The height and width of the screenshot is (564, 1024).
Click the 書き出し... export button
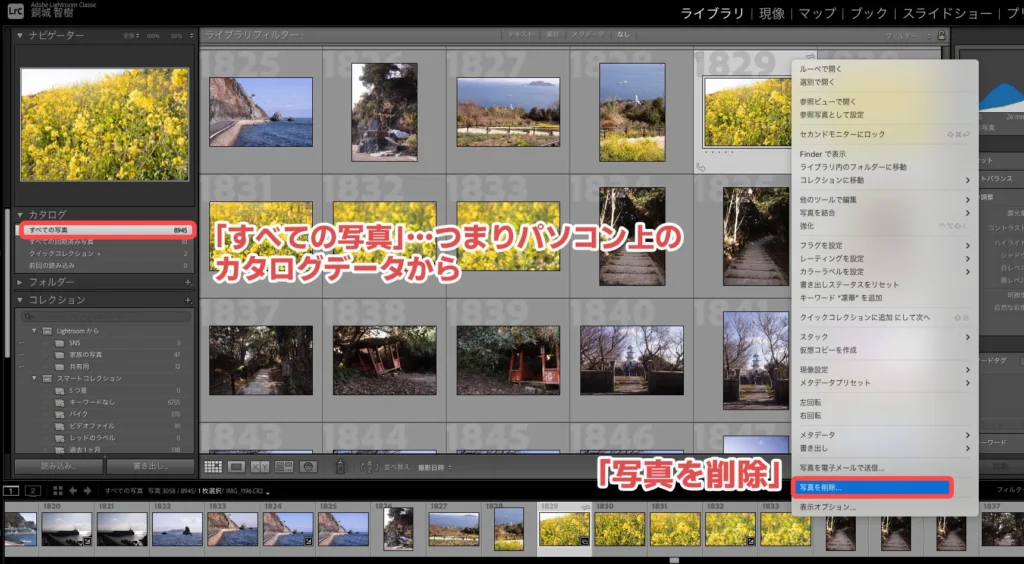(x=151, y=466)
